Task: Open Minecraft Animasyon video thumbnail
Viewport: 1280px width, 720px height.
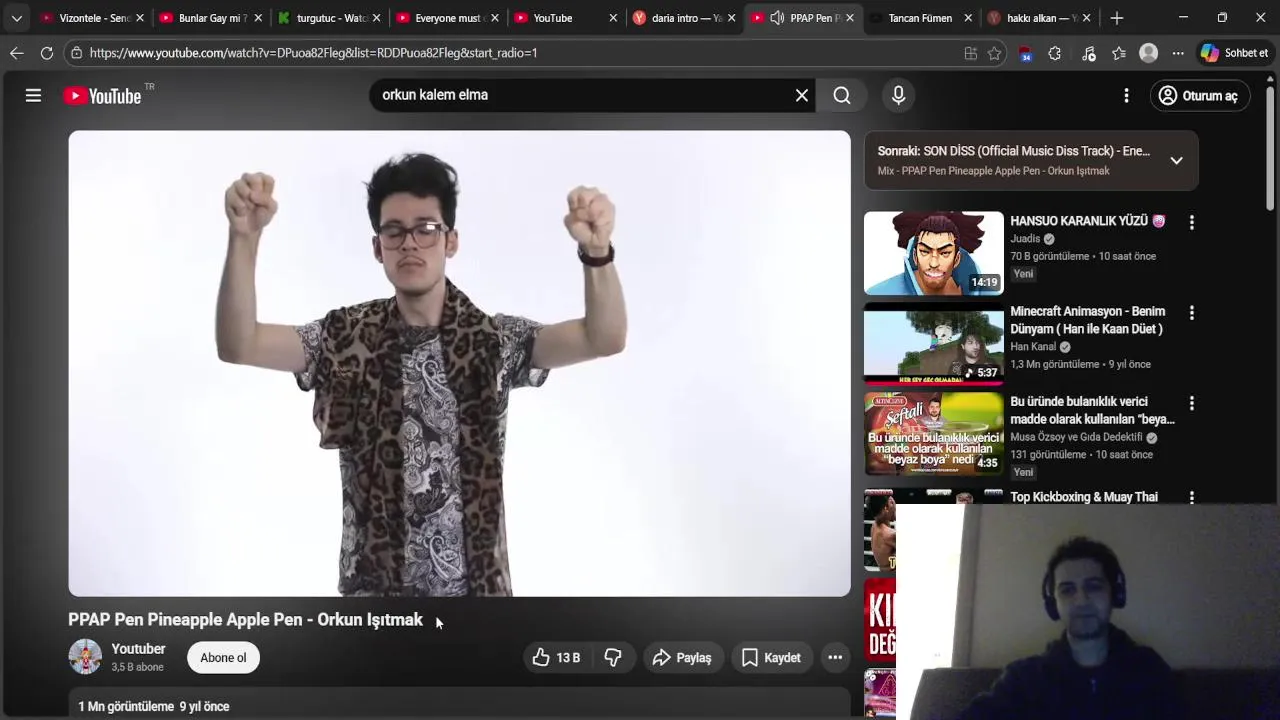Action: pos(933,343)
